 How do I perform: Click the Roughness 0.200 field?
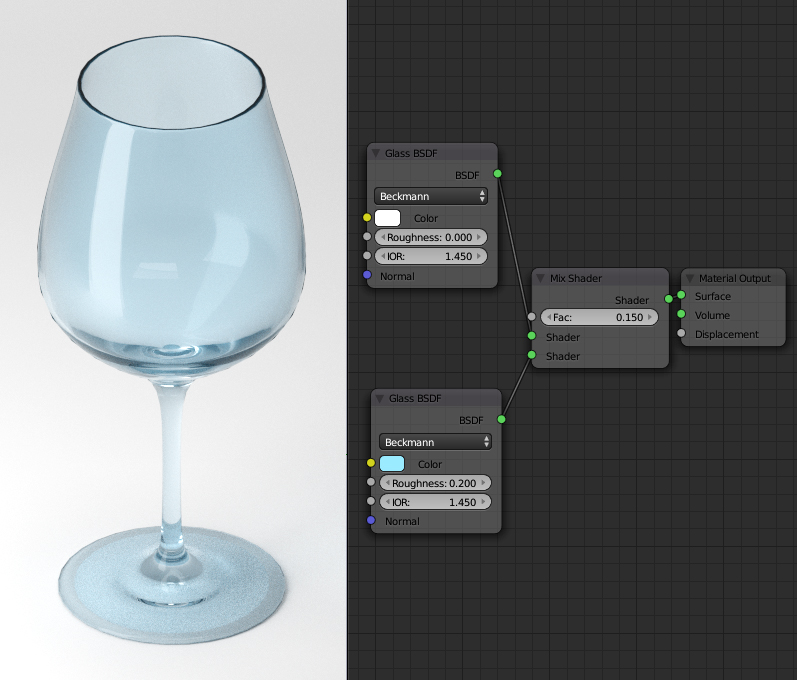coord(435,483)
